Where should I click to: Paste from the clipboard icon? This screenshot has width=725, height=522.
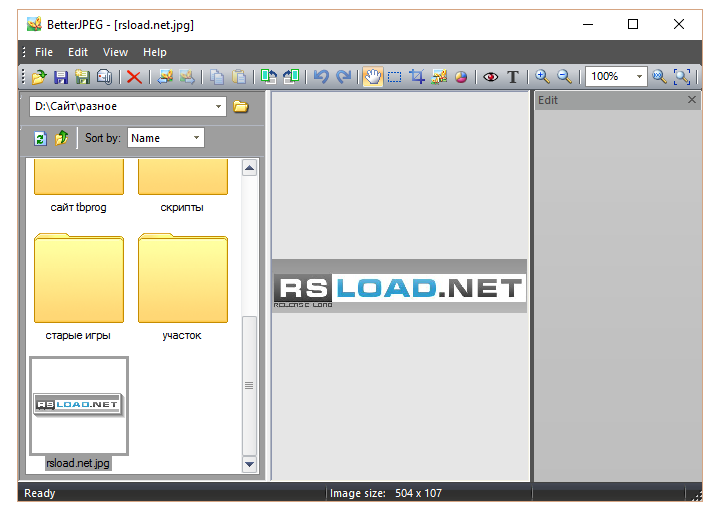click(239, 76)
